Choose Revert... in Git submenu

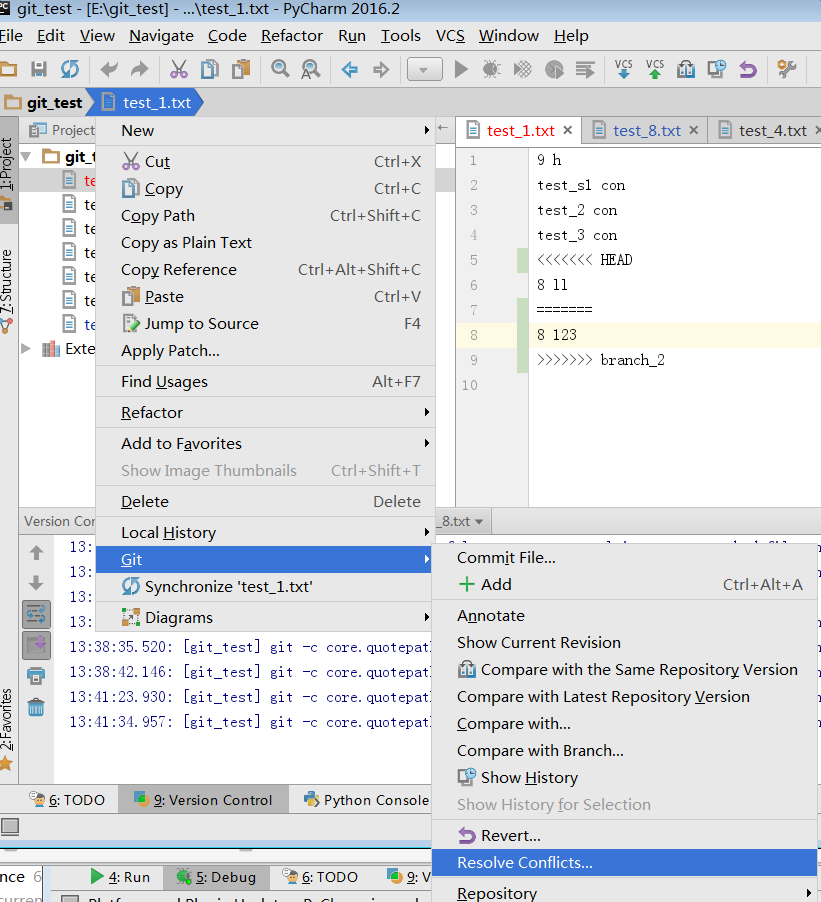pos(625,835)
